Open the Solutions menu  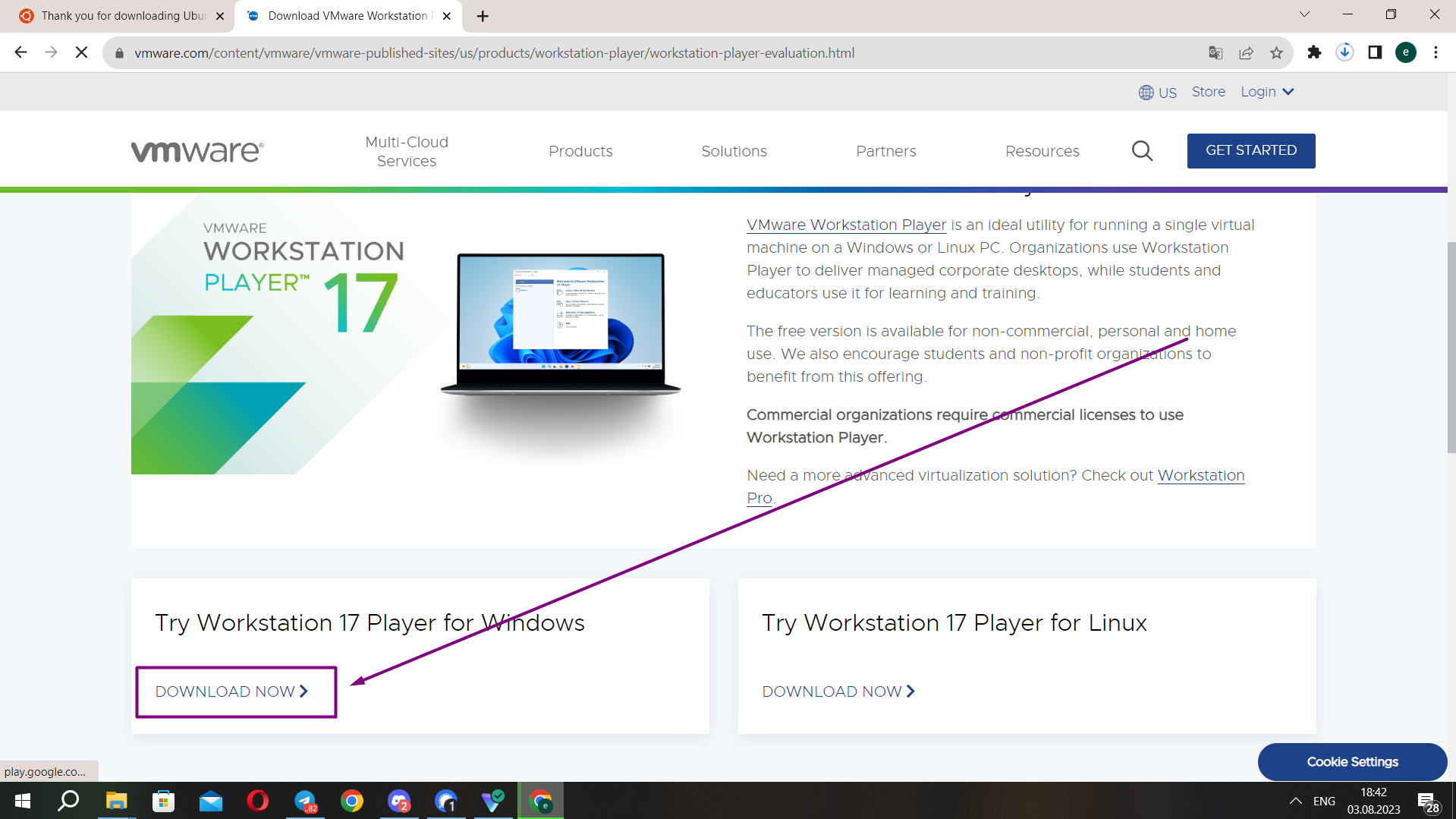coord(734,151)
